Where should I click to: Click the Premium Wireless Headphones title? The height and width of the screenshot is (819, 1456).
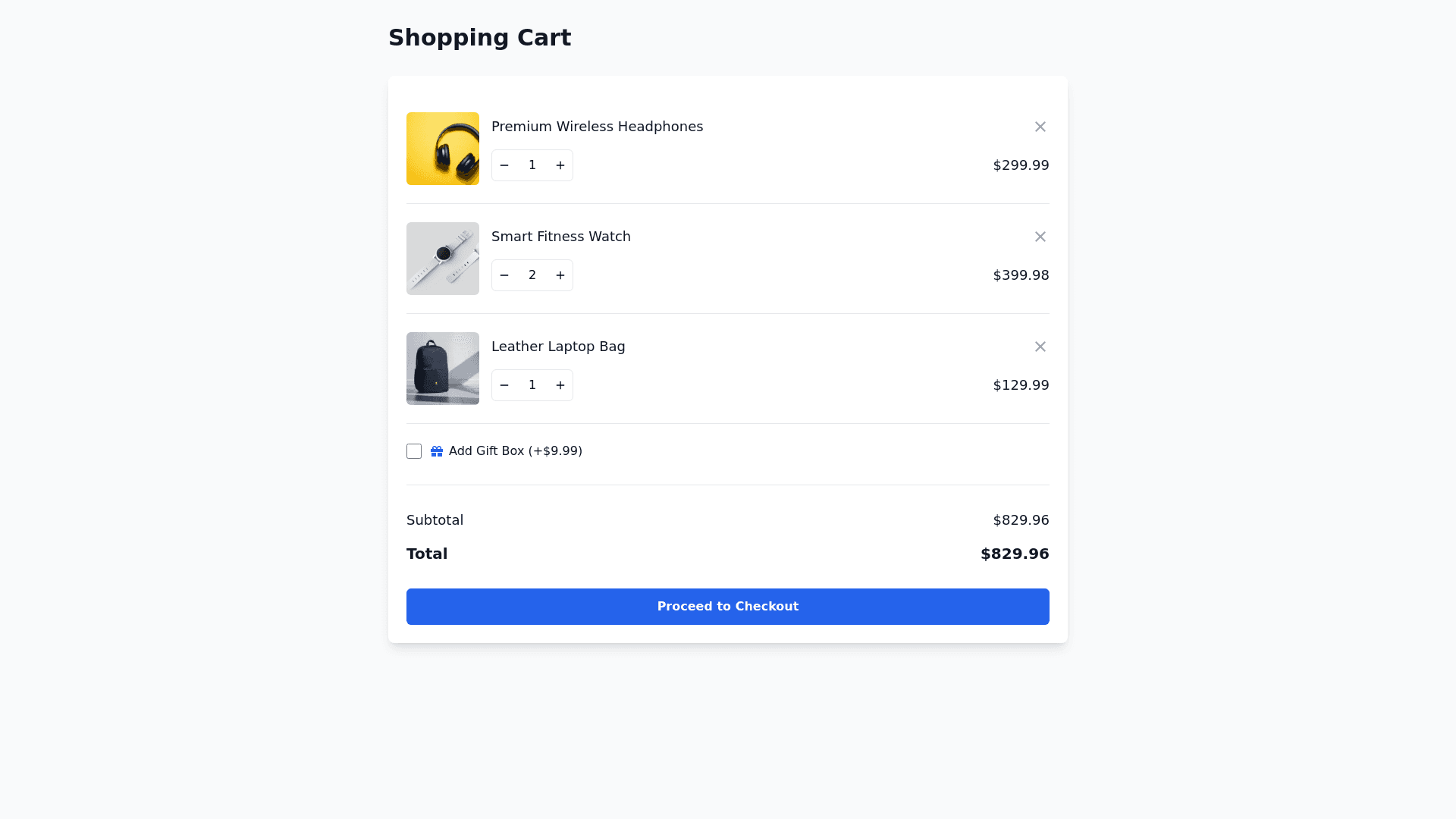point(597,127)
